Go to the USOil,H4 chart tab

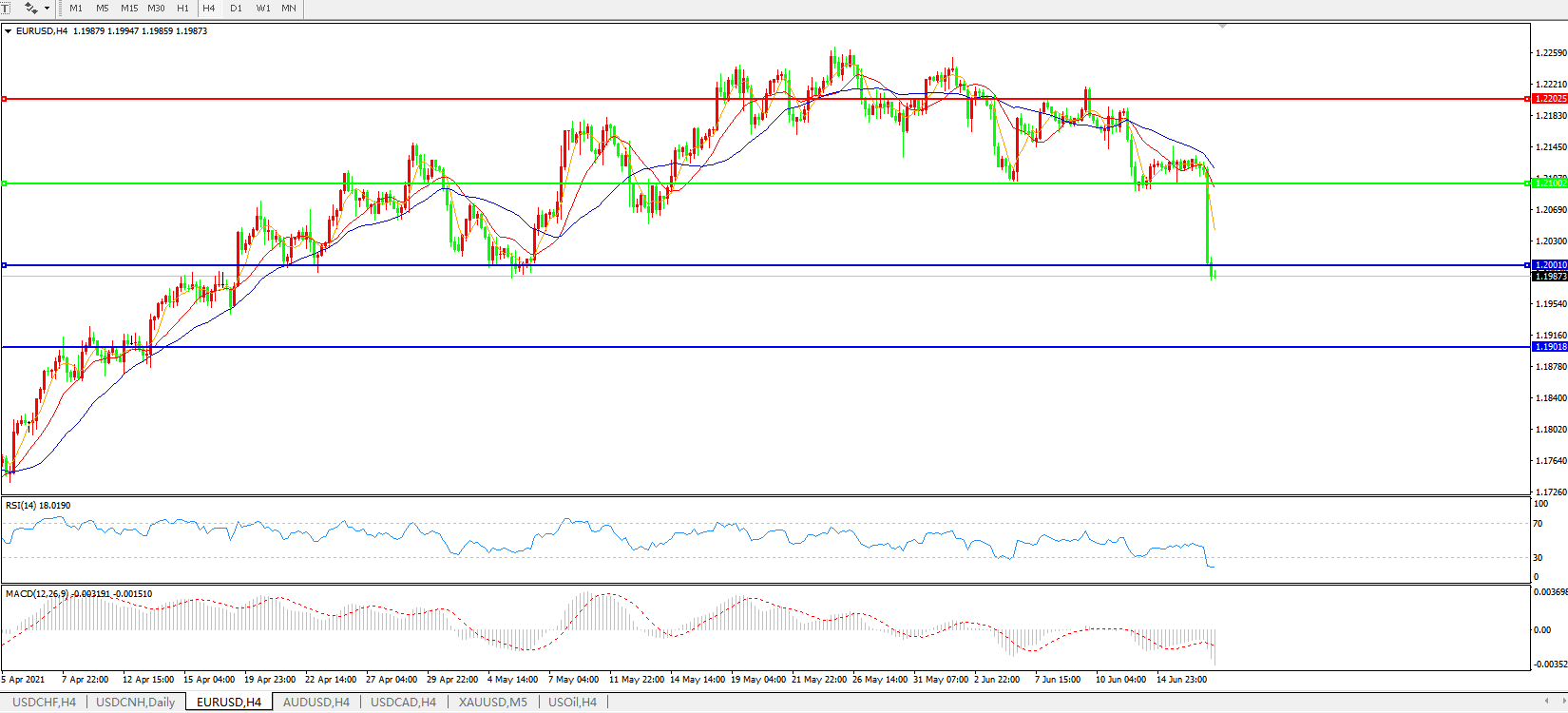572,703
